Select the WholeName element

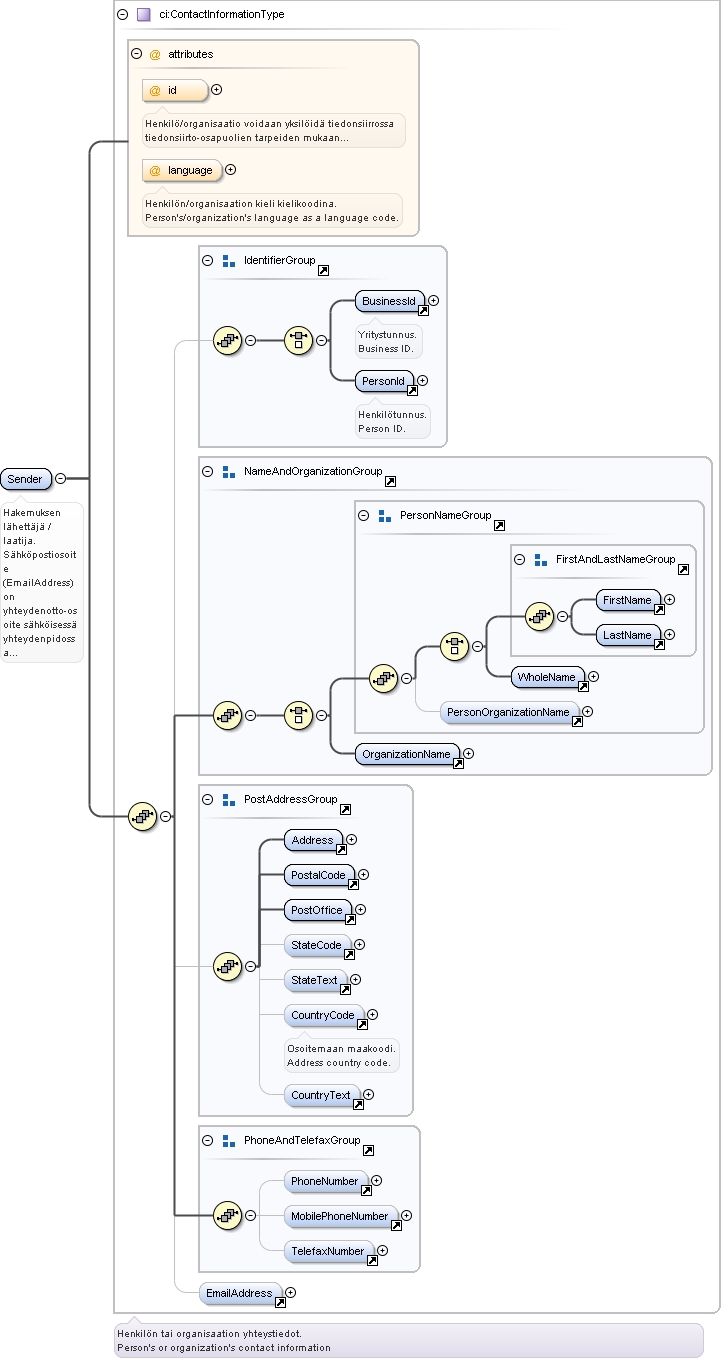coord(549,678)
